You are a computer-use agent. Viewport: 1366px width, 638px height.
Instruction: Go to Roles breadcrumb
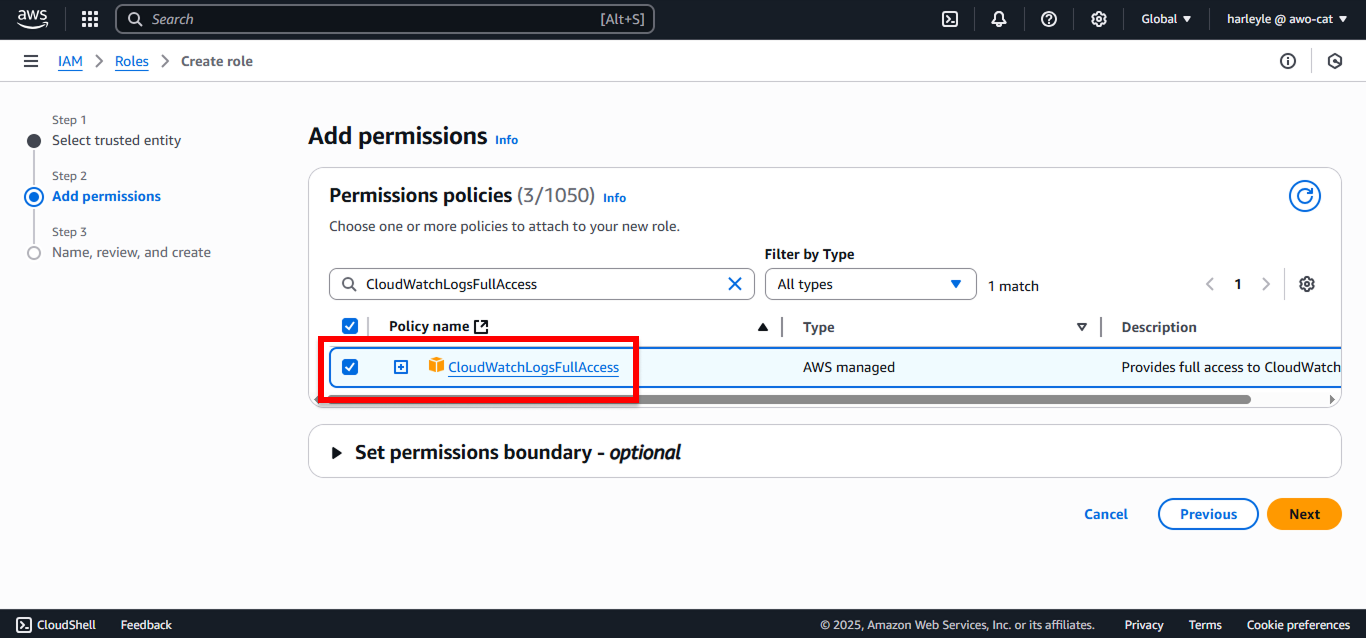131,61
